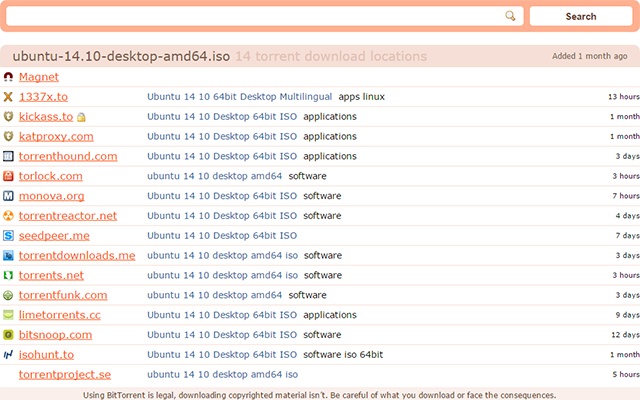Click the 1337x.to X icon
Viewport: 640px width, 400px height.
[8, 97]
